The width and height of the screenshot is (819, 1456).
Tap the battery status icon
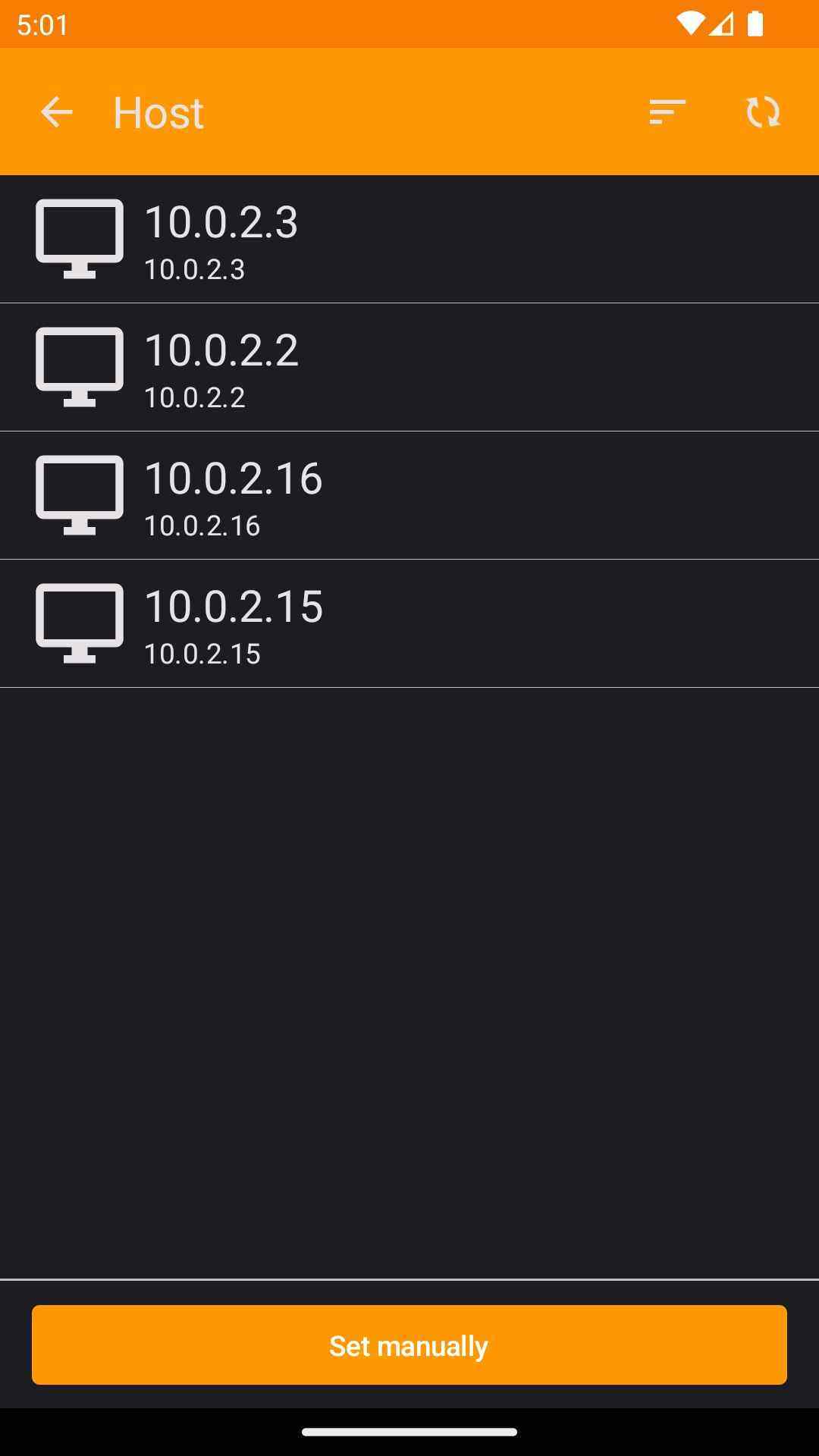pyautogui.click(x=755, y=24)
